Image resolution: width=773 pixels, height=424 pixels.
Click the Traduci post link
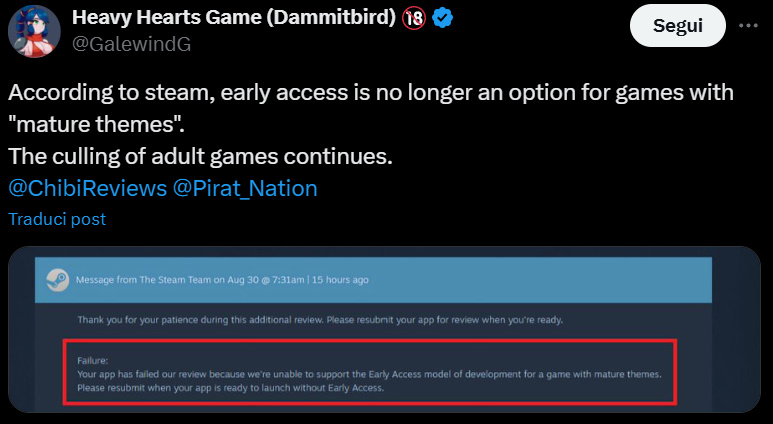[x=57, y=219]
